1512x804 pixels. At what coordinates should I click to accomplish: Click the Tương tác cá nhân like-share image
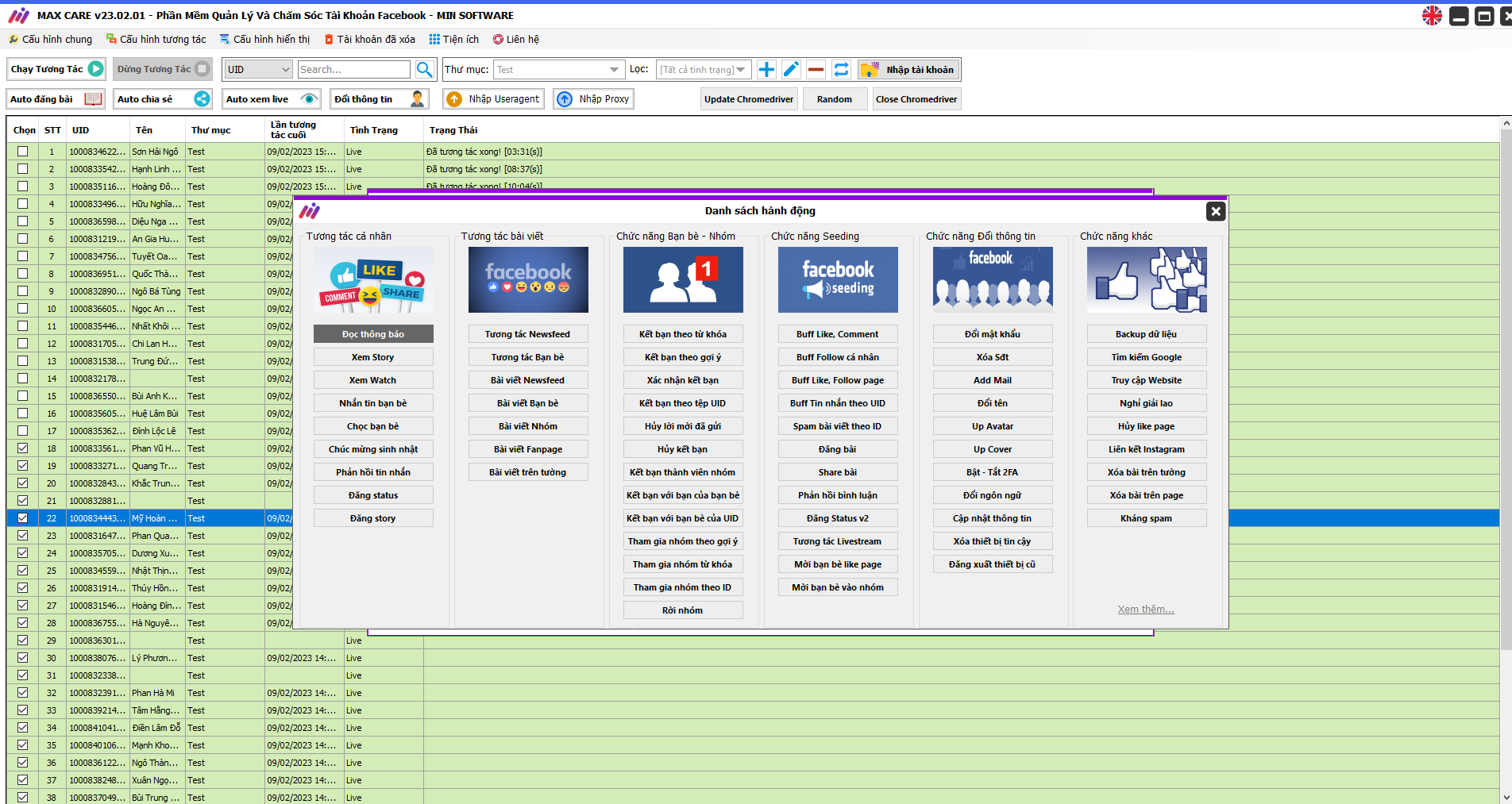(x=373, y=279)
